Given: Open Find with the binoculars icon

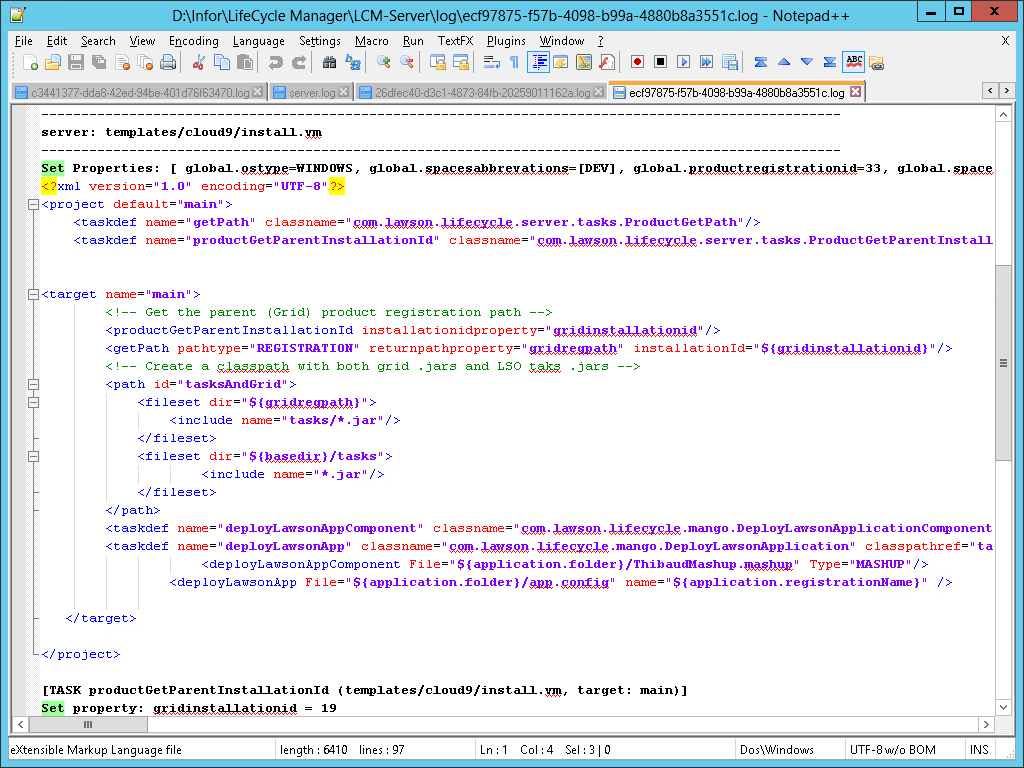Looking at the screenshot, I should [329, 62].
